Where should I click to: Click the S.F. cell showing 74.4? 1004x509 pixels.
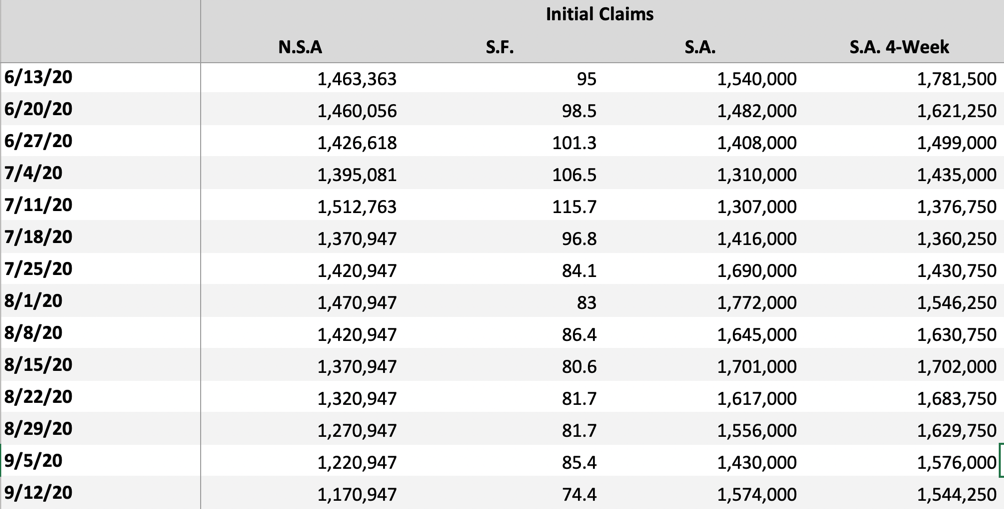[578, 495]
